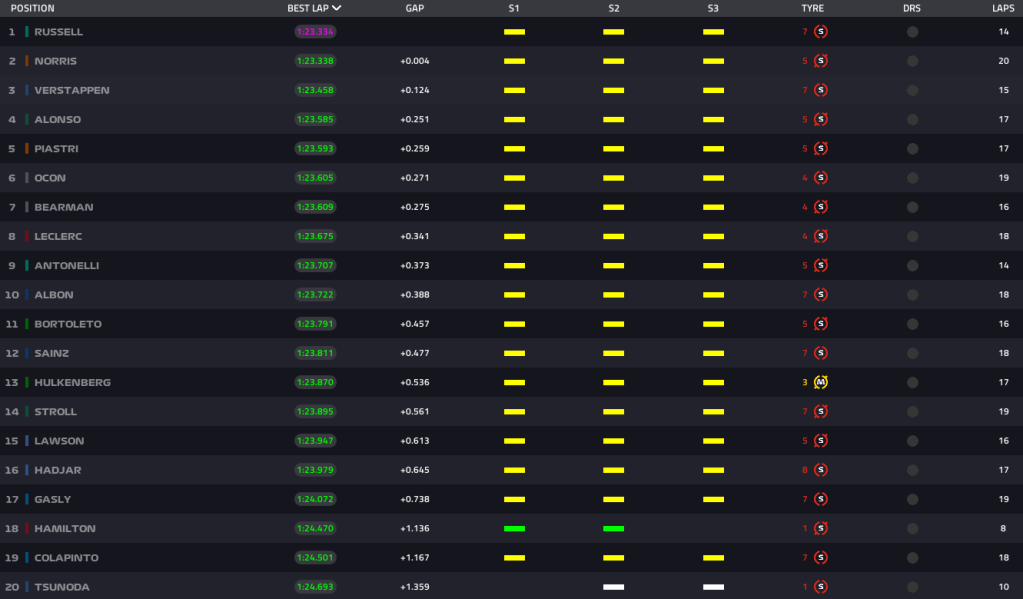Click Gasly's 1:24.072 lap time
This screenshot has height=599, width=1023.
point(315,499)
